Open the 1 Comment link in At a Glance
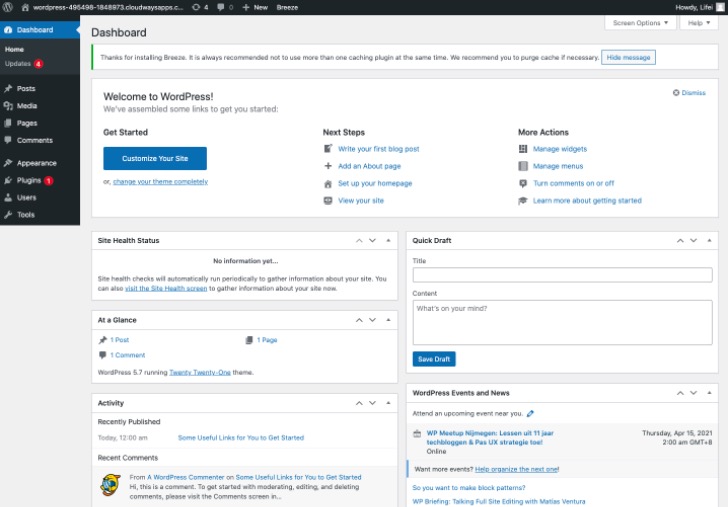This screenshot has height=507, width=728. click(128, 355)
